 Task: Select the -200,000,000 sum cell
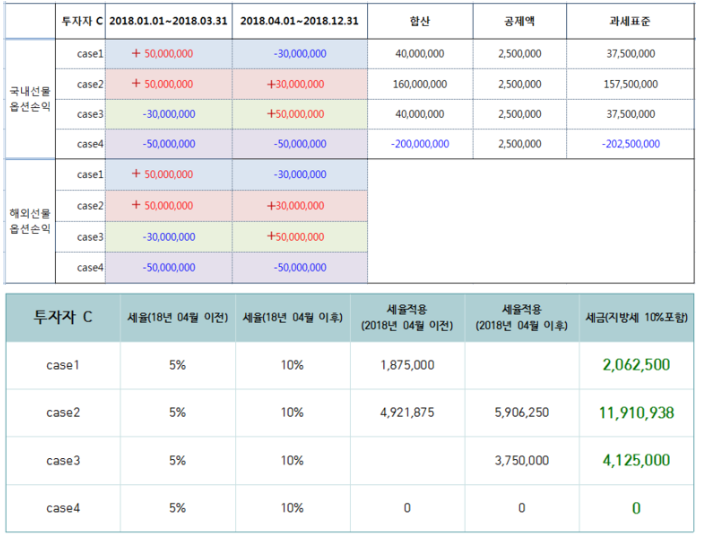[x=418, y=144]
